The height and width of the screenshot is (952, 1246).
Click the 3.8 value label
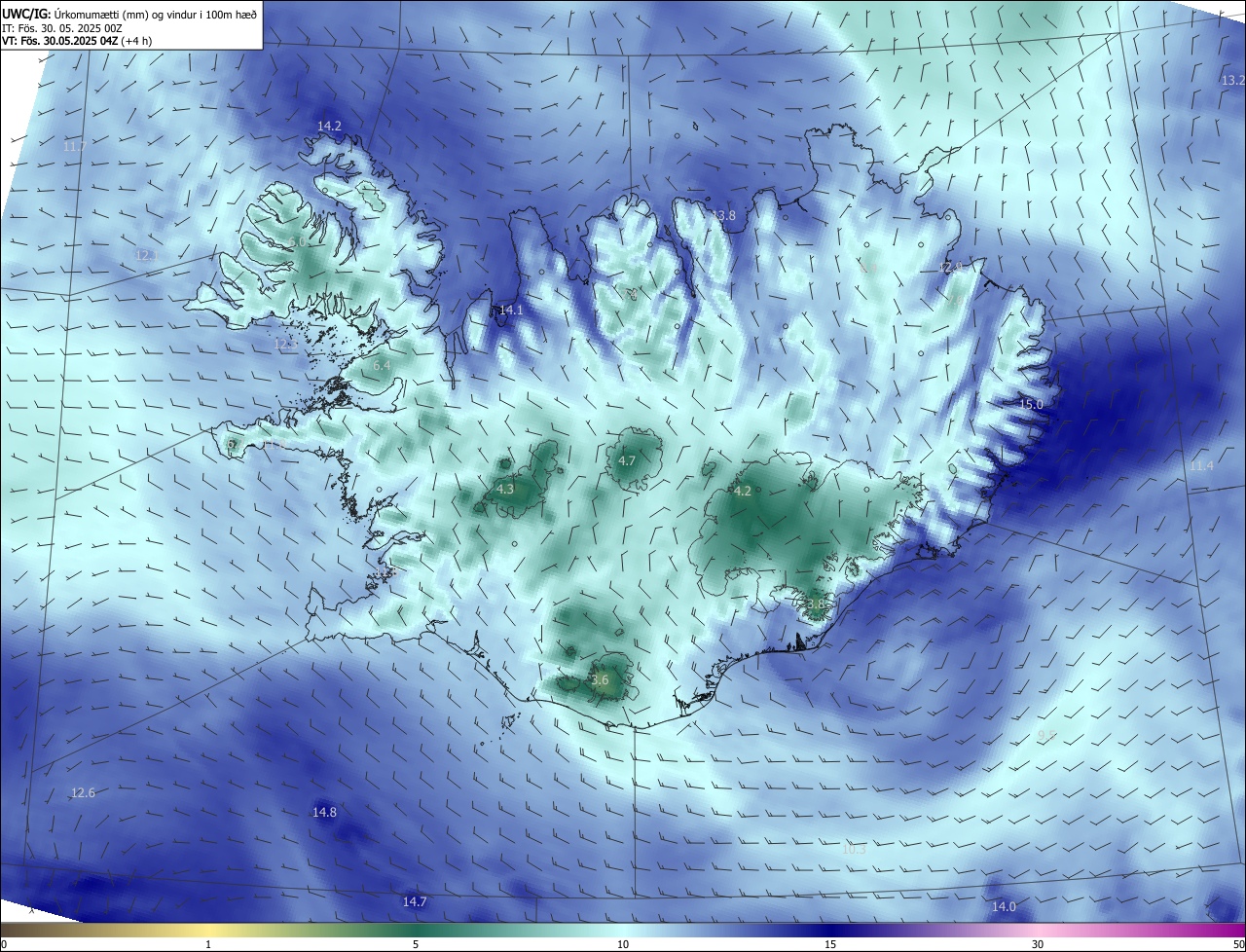[816, 604]
